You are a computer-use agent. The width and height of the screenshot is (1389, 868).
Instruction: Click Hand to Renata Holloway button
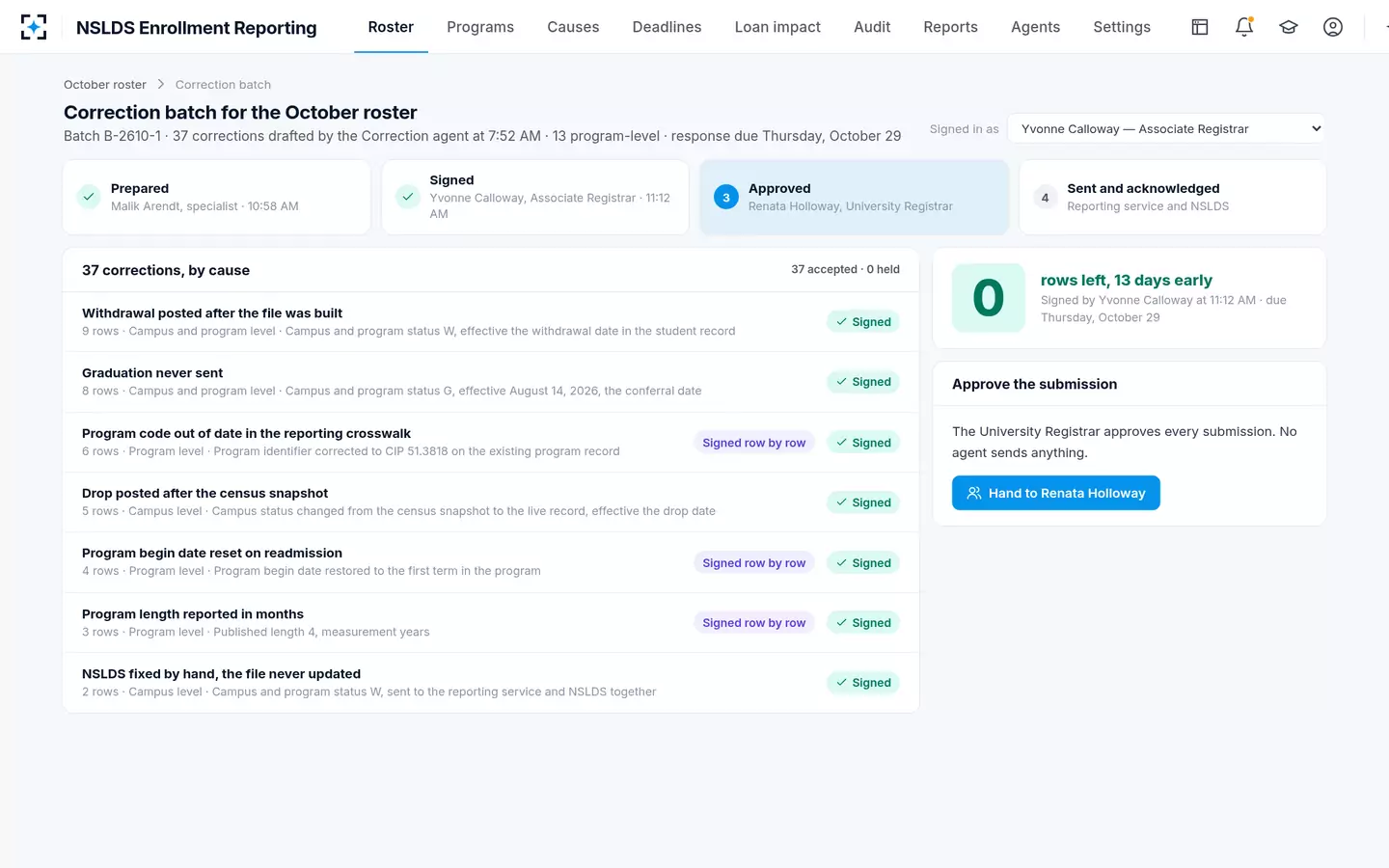point(1056,493)
